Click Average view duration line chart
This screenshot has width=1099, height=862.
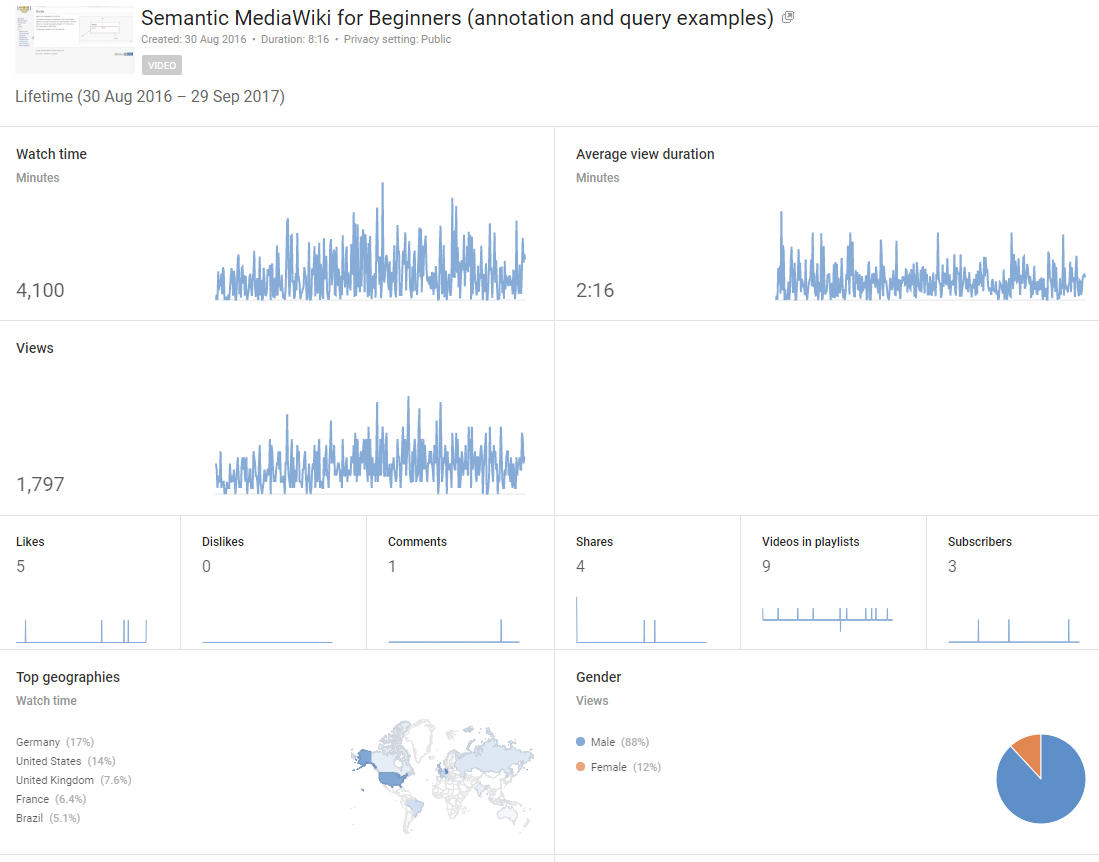[930, 256]
